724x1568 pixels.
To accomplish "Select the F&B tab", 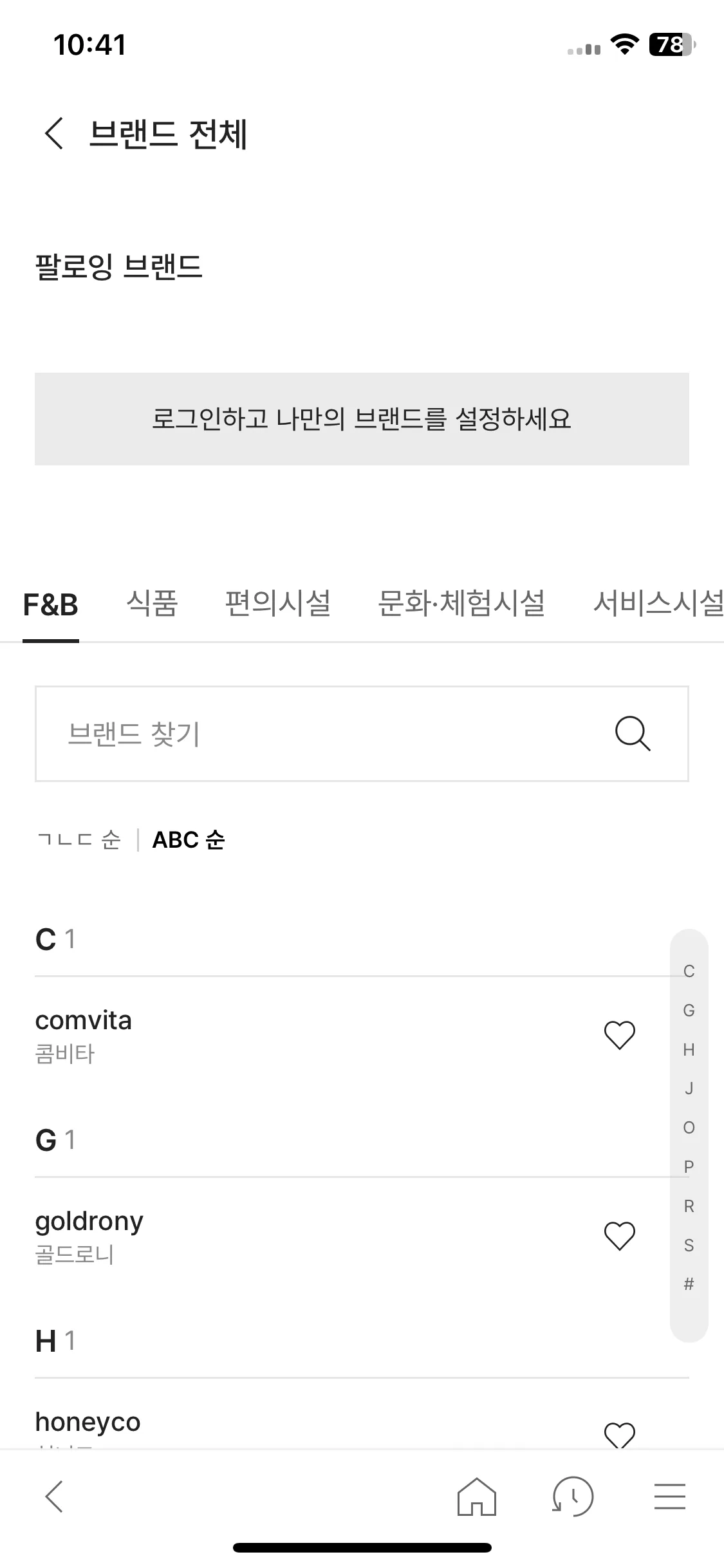I will click(x=51, y=605).
